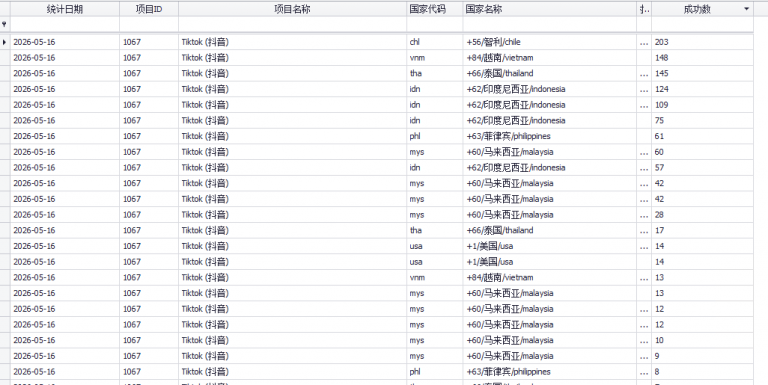Select country code mys in the 28 row
The width and height of the screenshot is (768, 385).
pos(434,215)
